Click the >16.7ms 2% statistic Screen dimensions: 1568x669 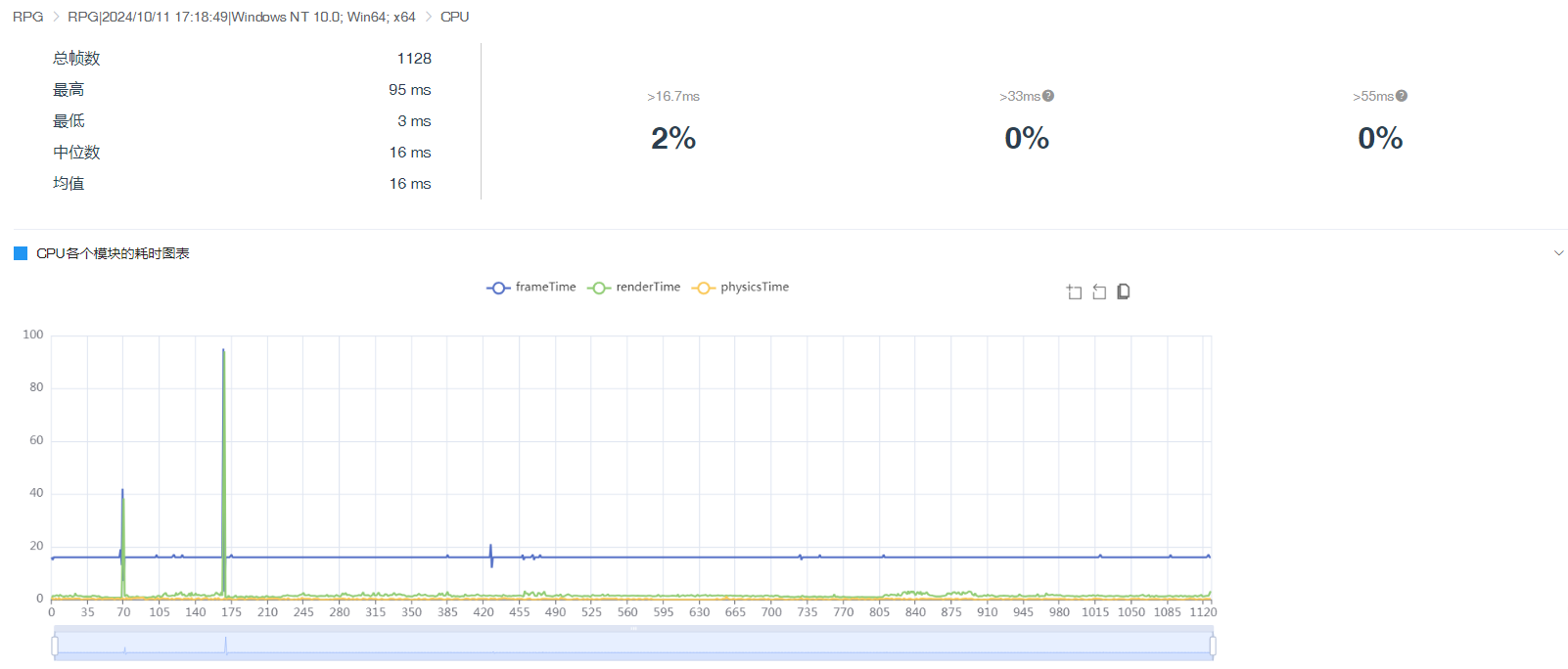click(x=673, y=138)
